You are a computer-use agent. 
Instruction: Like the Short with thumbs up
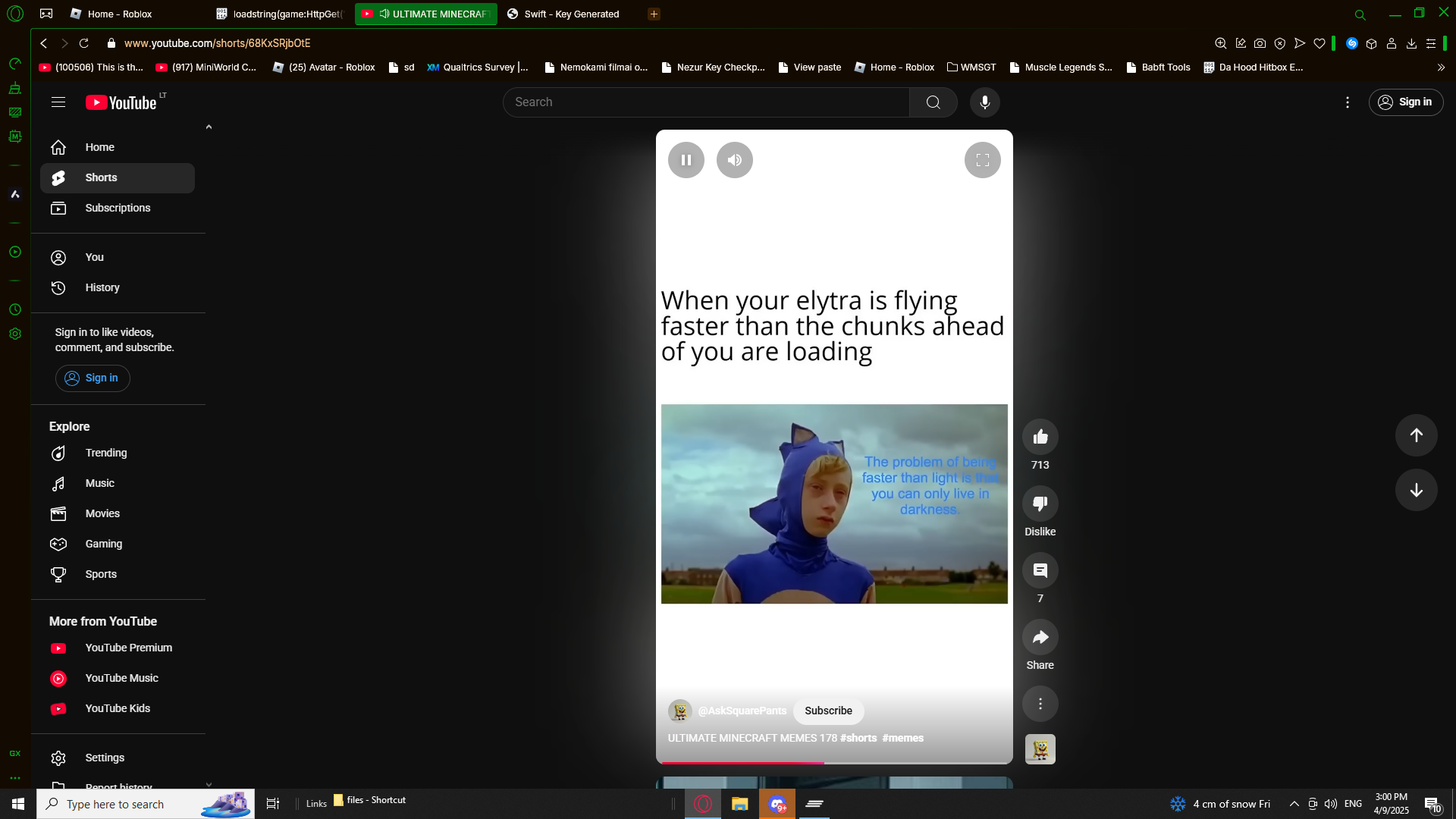[1040, 437]
